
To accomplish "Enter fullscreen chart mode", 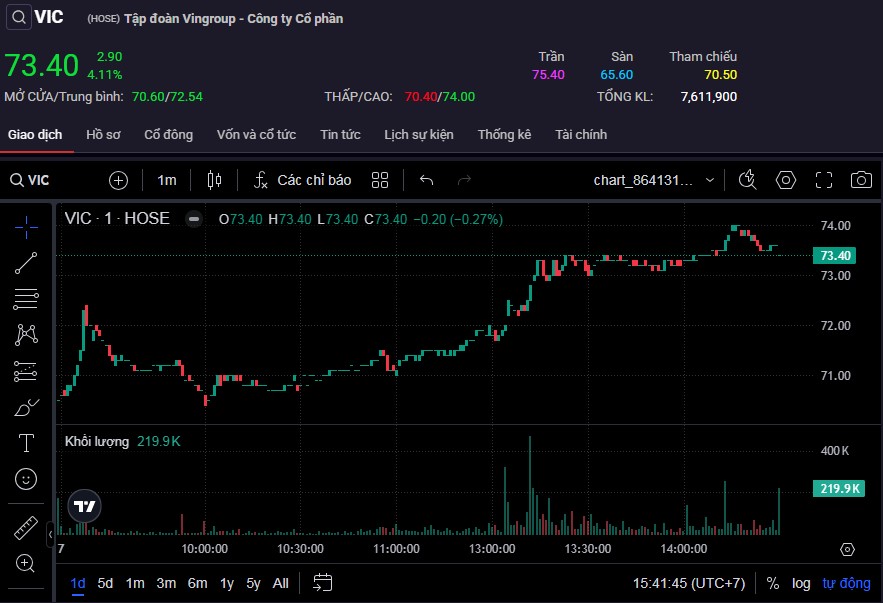I will 824,180.
